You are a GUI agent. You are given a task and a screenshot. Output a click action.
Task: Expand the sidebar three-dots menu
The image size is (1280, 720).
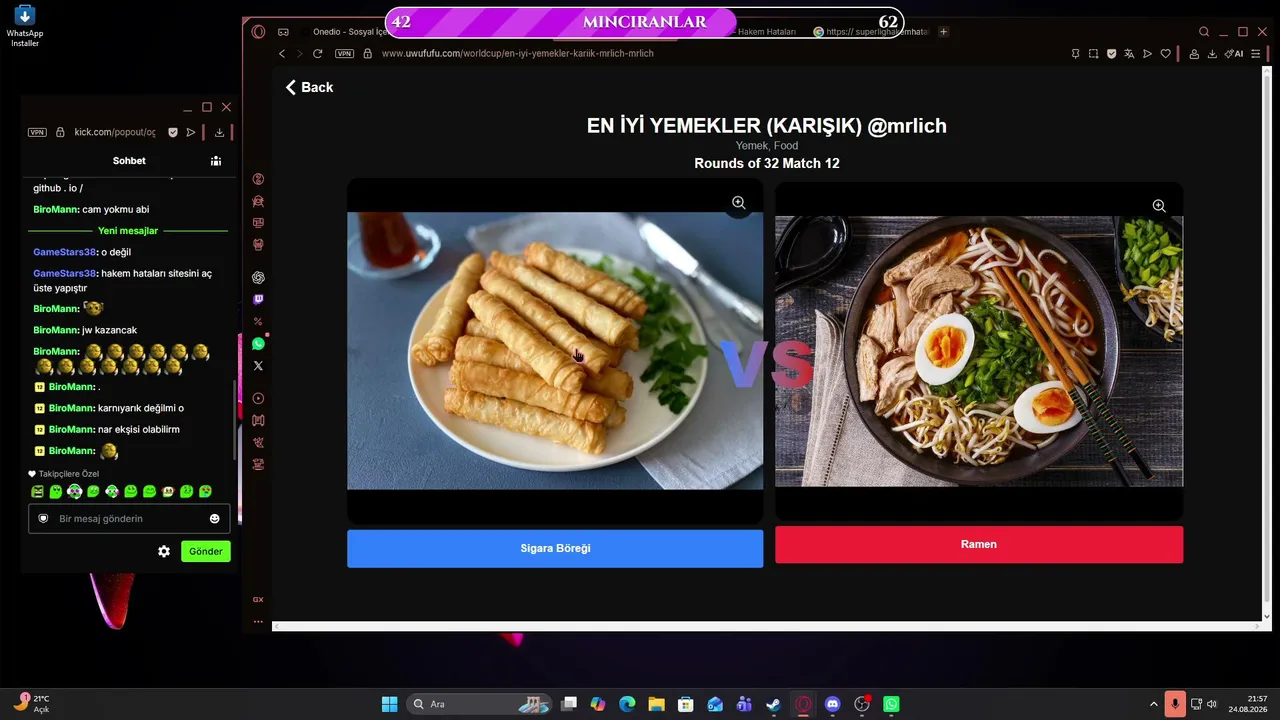[258, 621]
